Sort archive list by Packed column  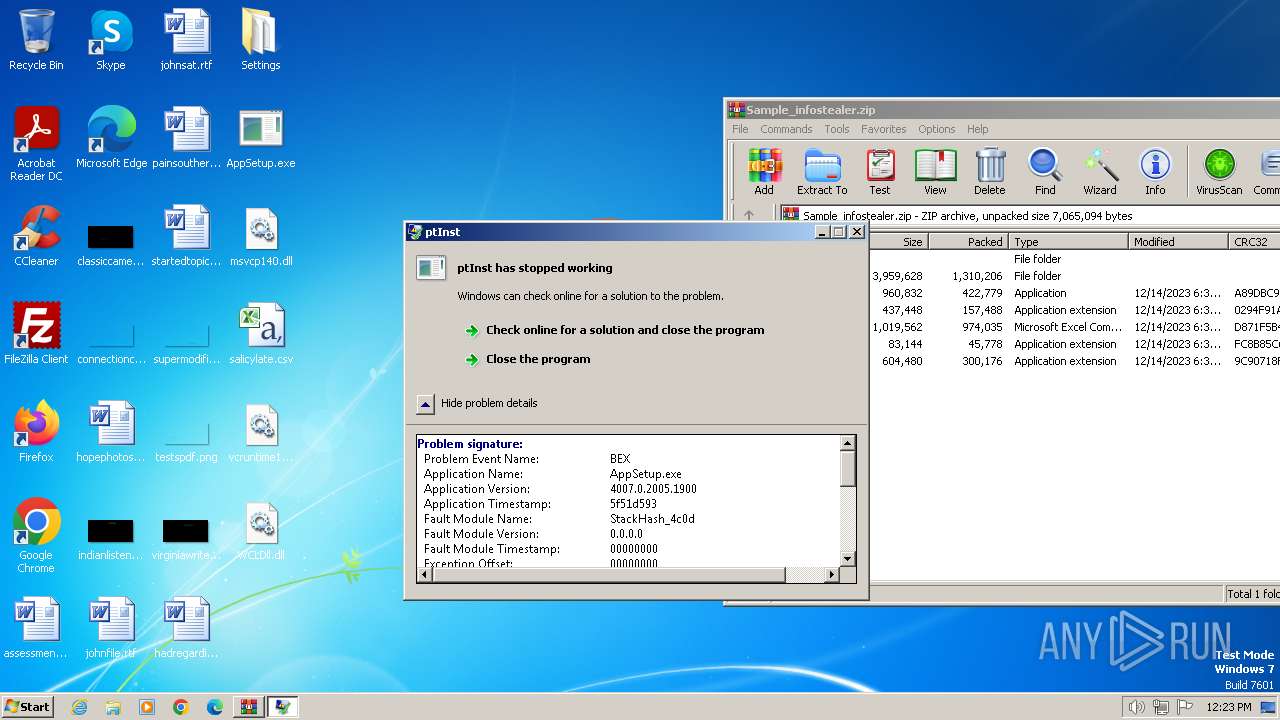pos(968,242)
